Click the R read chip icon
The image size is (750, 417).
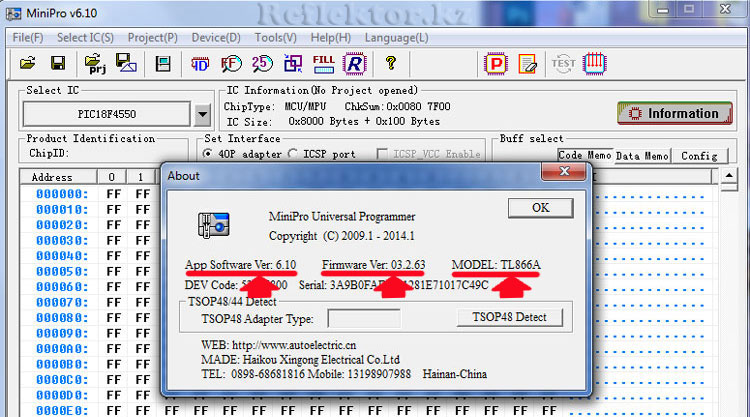354,64
